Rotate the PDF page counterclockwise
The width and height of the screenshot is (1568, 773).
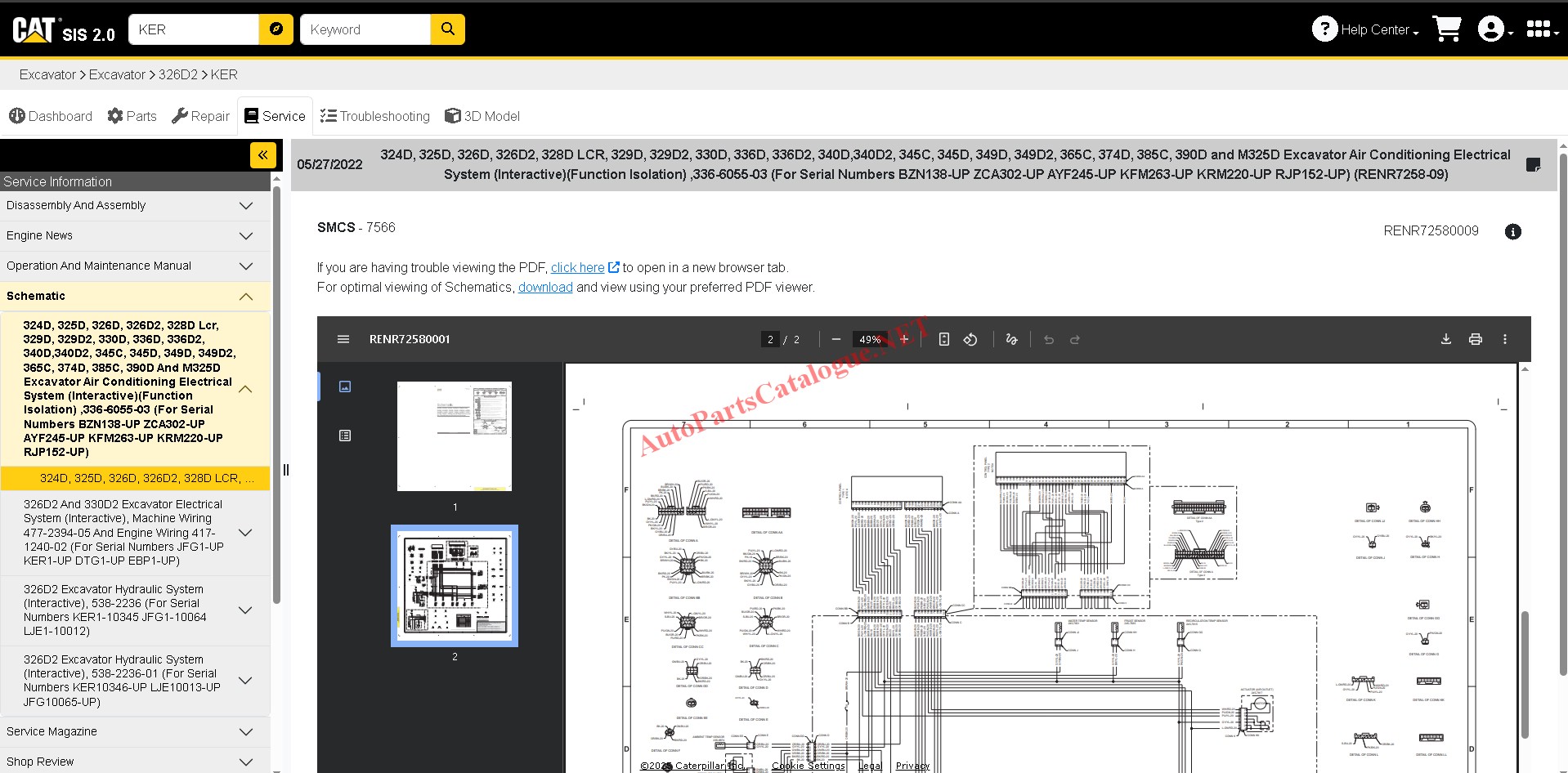click(970, 339)
